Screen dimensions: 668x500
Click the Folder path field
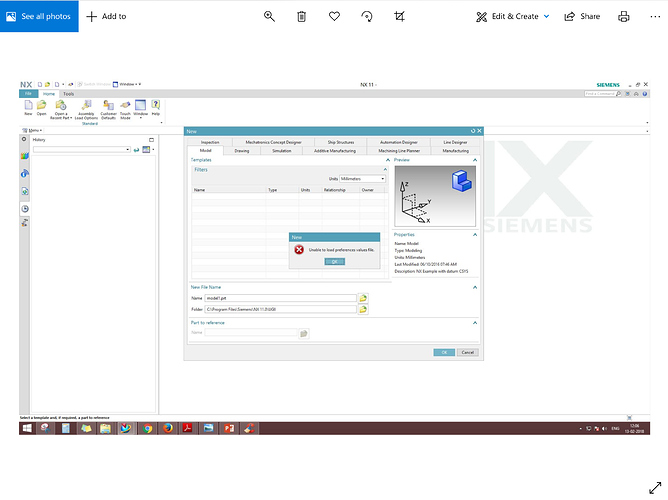(280, 309)
